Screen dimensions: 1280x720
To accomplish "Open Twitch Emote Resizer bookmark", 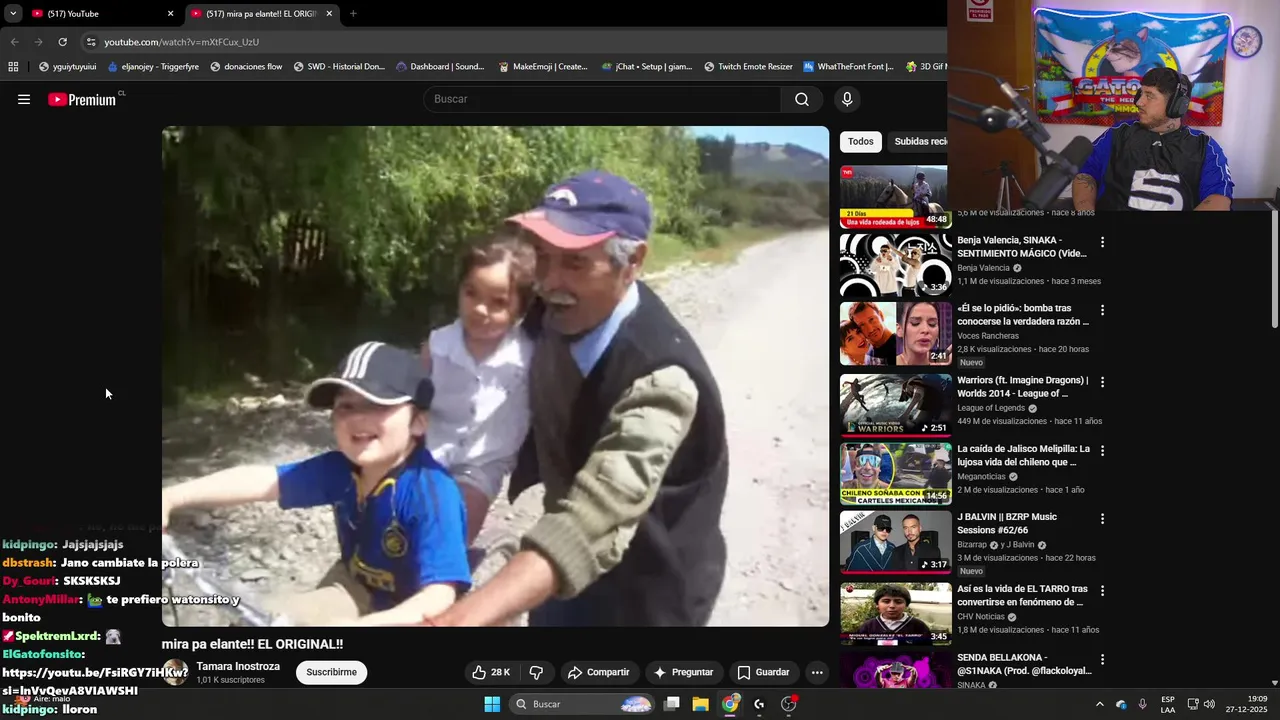I will [x=748, y=67].
